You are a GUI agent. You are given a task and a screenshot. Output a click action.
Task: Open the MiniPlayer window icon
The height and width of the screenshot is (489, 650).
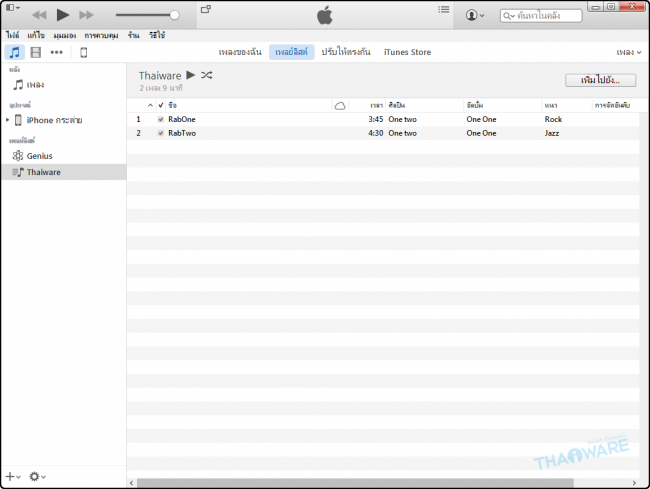(x=206, y=10)
